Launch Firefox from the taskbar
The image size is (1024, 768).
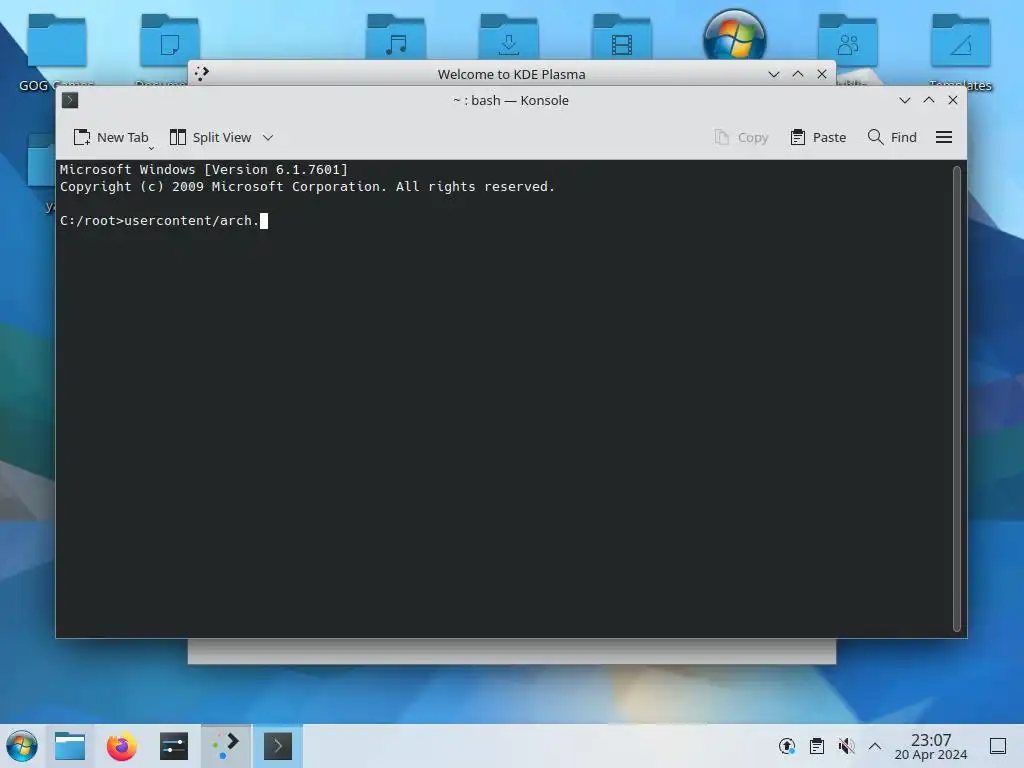click(121, 746)
